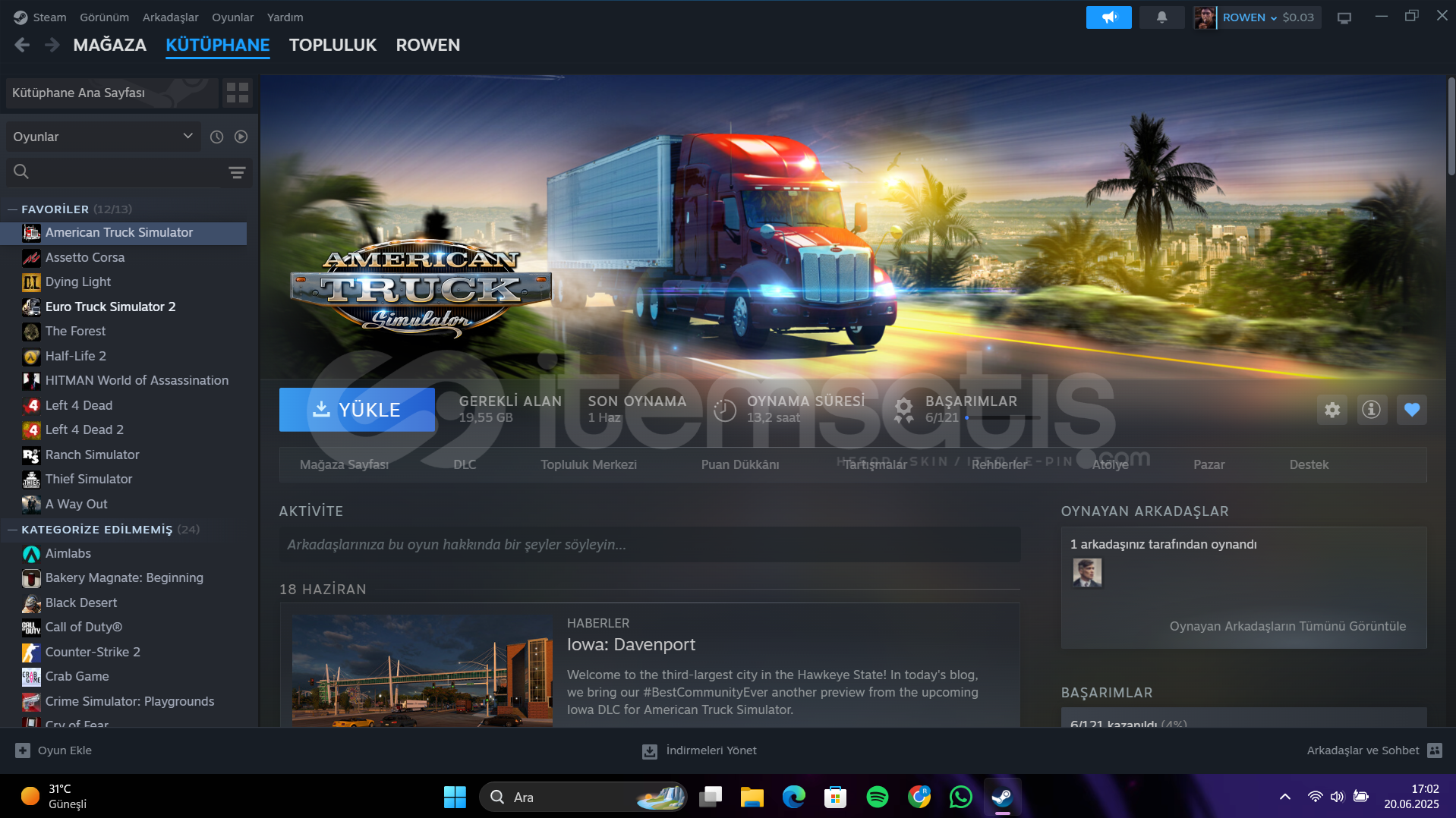1456x818 pixels.
Task: Open the Oyunlar menu
Action: [x=232, y=17]
